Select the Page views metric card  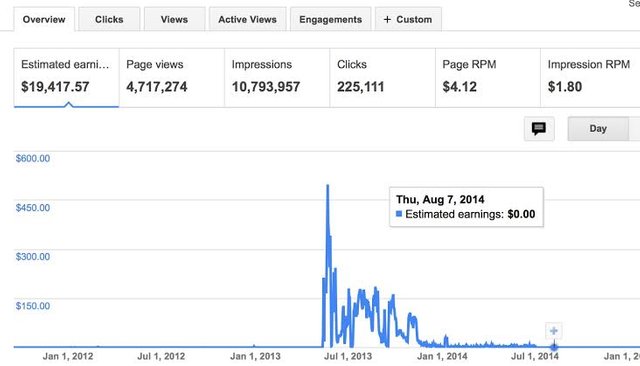pos(172,78)
